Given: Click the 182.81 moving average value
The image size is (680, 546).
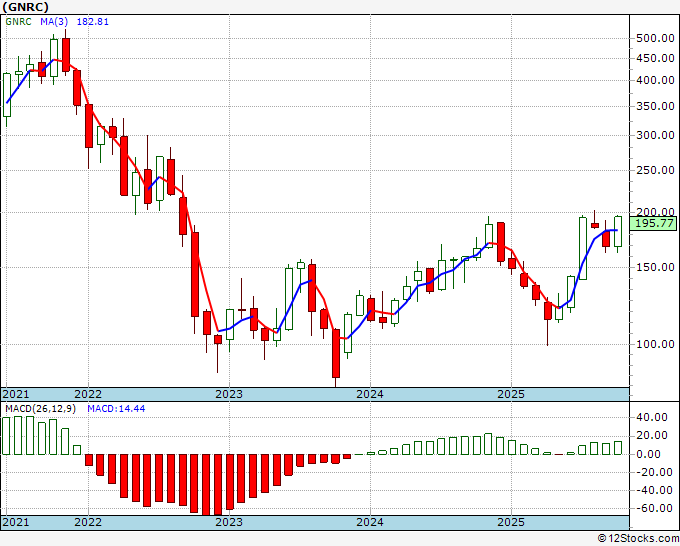Looking at the screenshot, I should [x=92, y=22].
